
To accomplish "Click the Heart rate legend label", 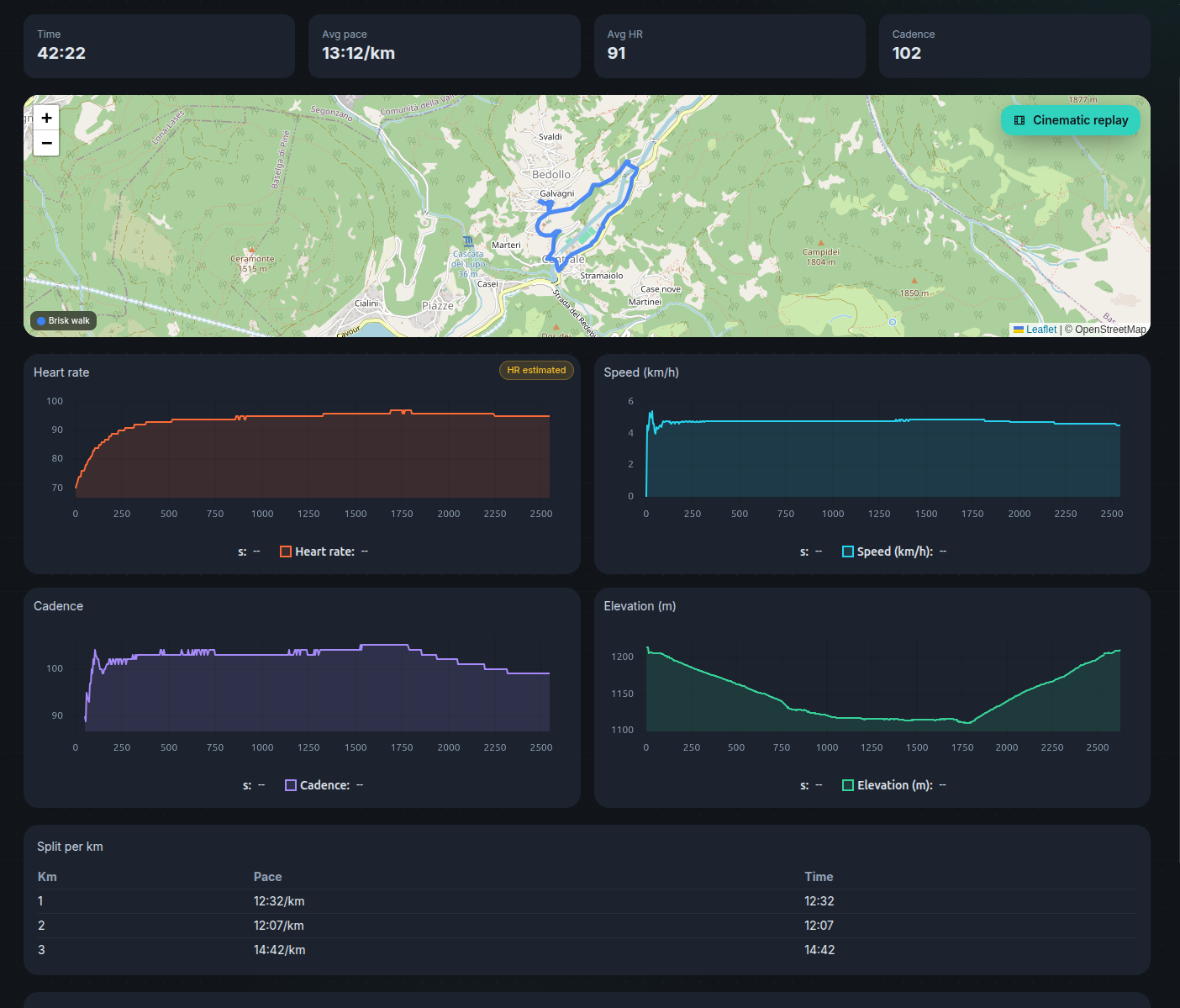I will (x=324, y=551).
